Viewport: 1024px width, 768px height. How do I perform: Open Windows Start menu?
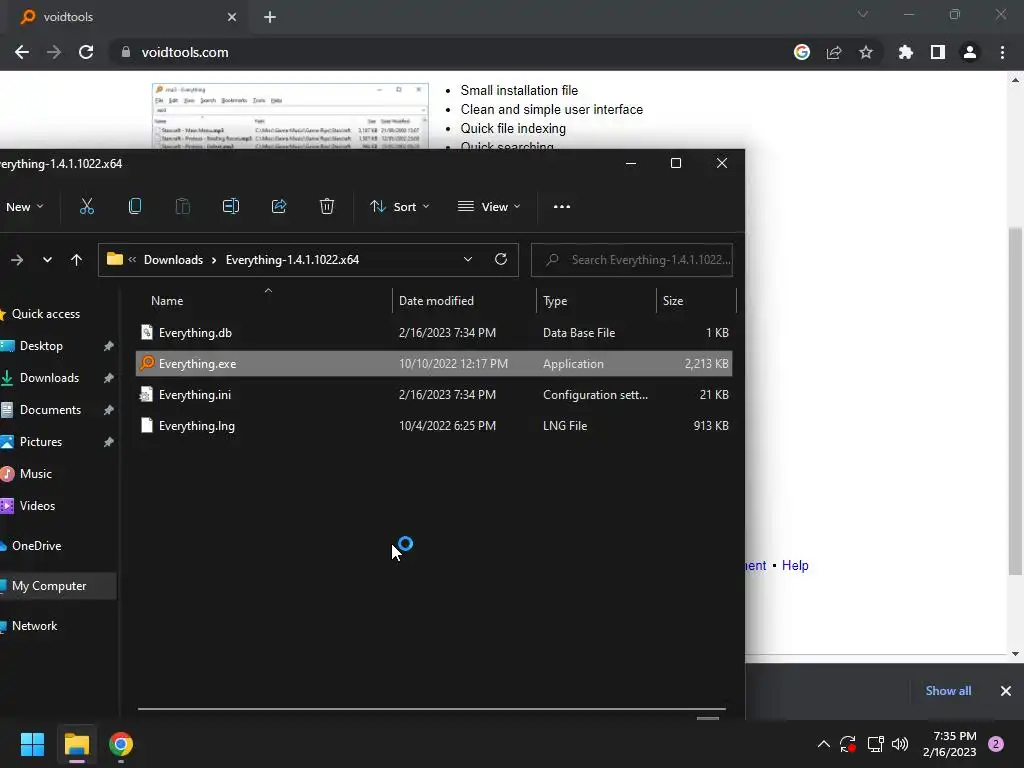point(32,744)
